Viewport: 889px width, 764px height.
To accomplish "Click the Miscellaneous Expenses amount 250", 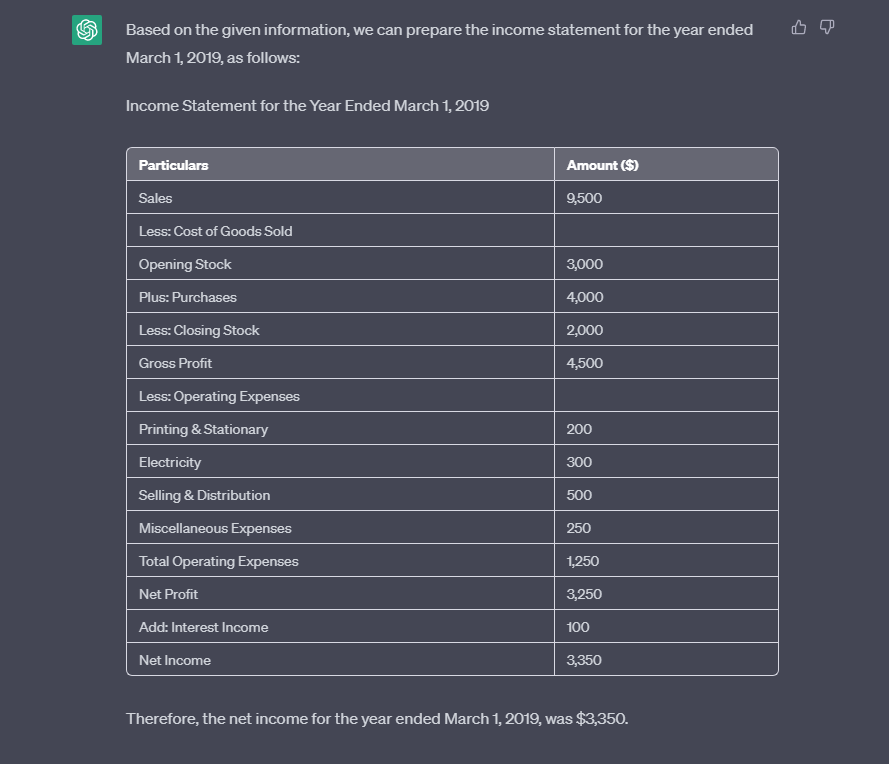I will tap(578, 528).
